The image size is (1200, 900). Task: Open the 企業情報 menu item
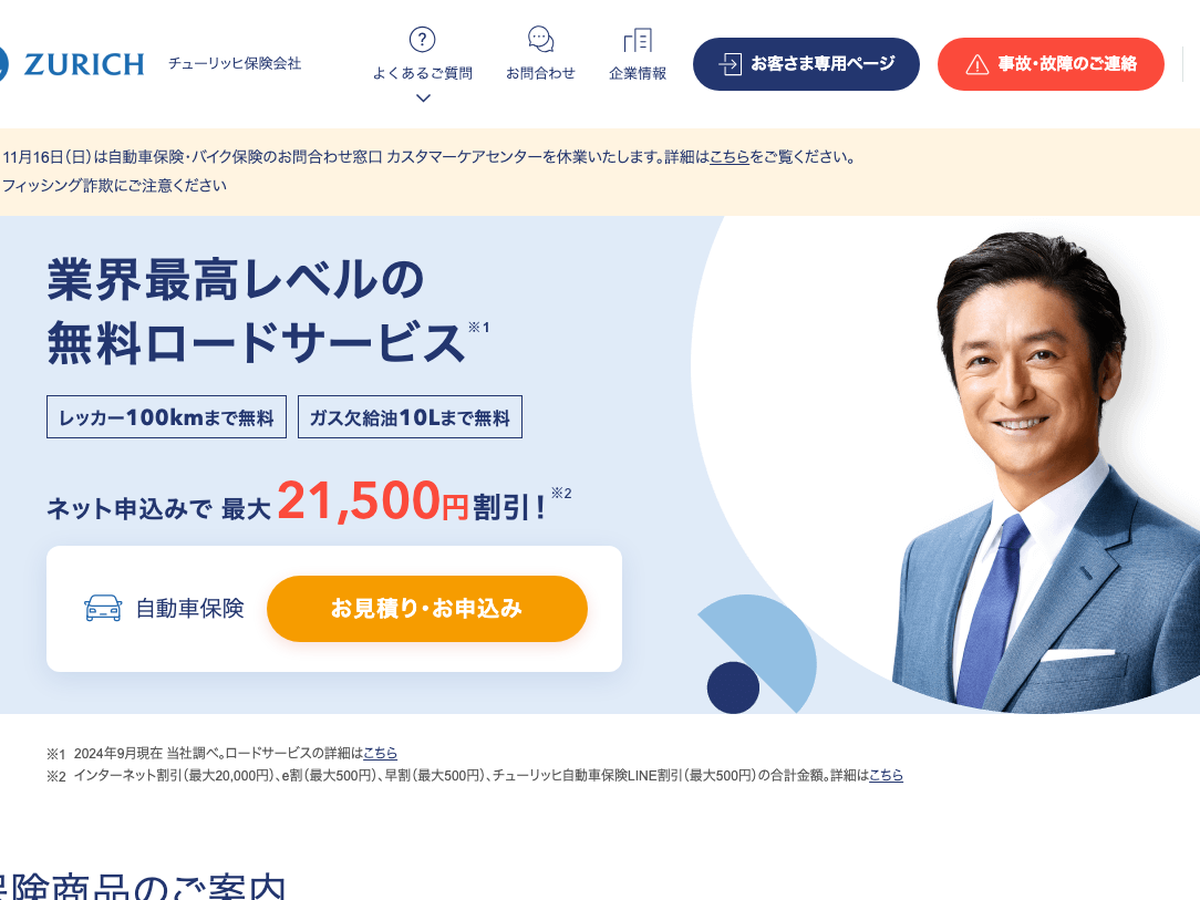click(637, 73)
